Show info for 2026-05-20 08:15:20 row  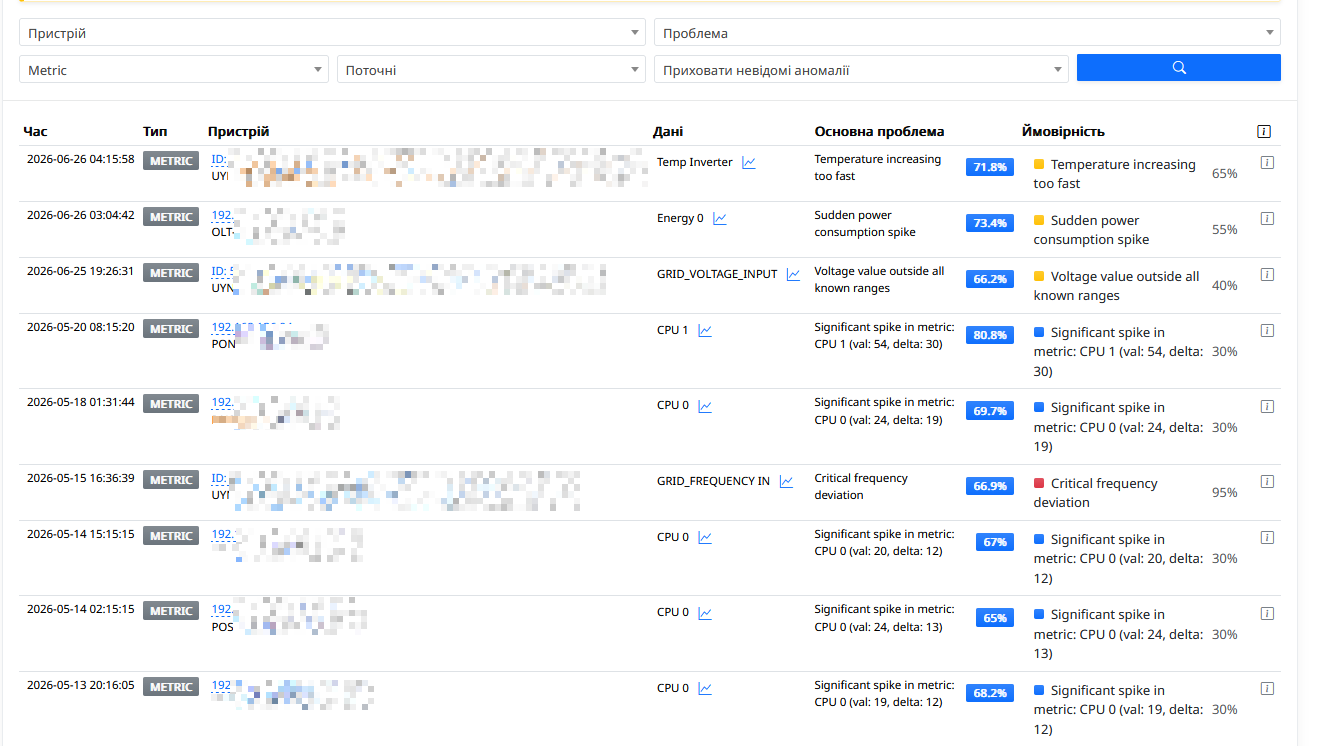click(1267, 330)
